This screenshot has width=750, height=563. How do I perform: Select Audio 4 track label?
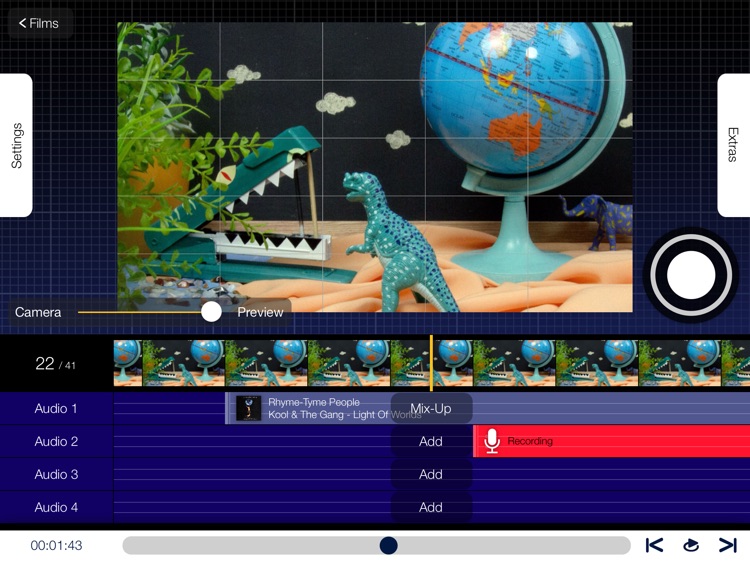[56, 508]
